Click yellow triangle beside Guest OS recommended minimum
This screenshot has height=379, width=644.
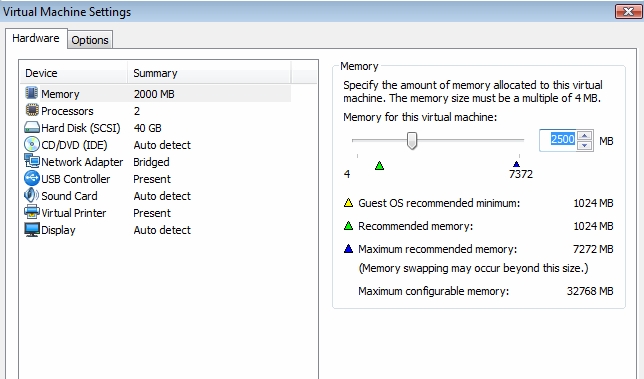(348, 202)
